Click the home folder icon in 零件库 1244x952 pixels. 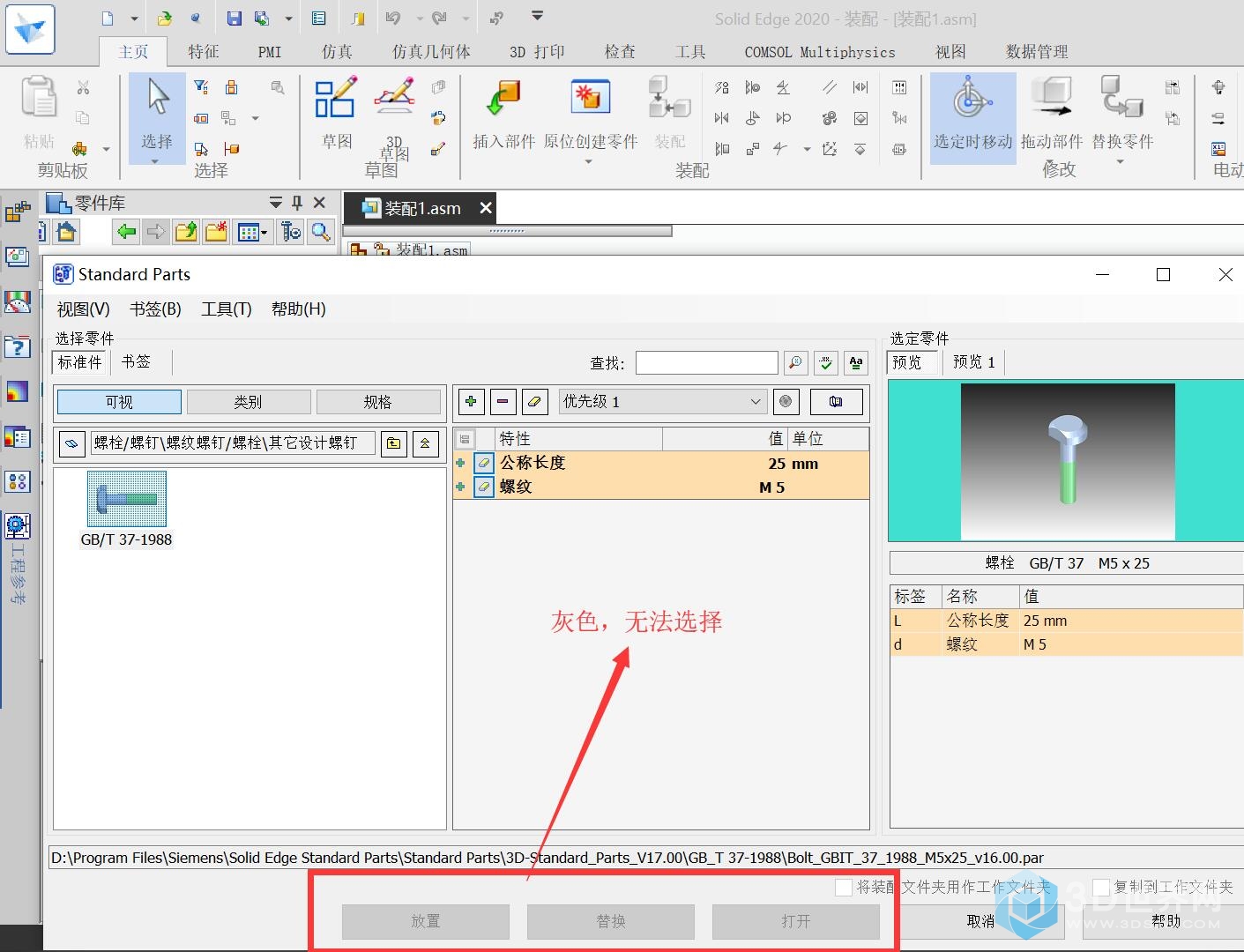coord(67,232)
